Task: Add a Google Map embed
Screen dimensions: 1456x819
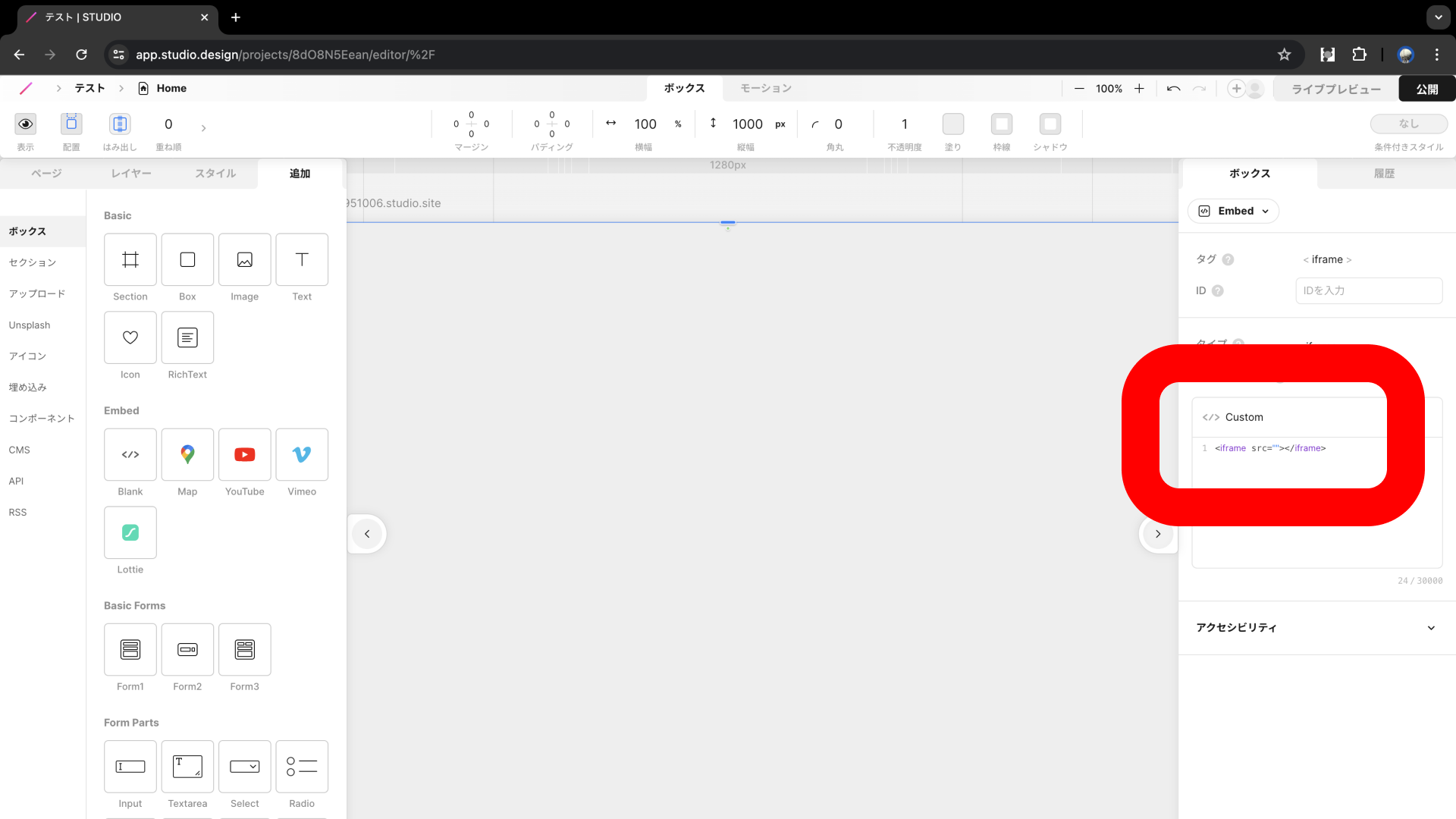Action: click(x=187, y=455)
